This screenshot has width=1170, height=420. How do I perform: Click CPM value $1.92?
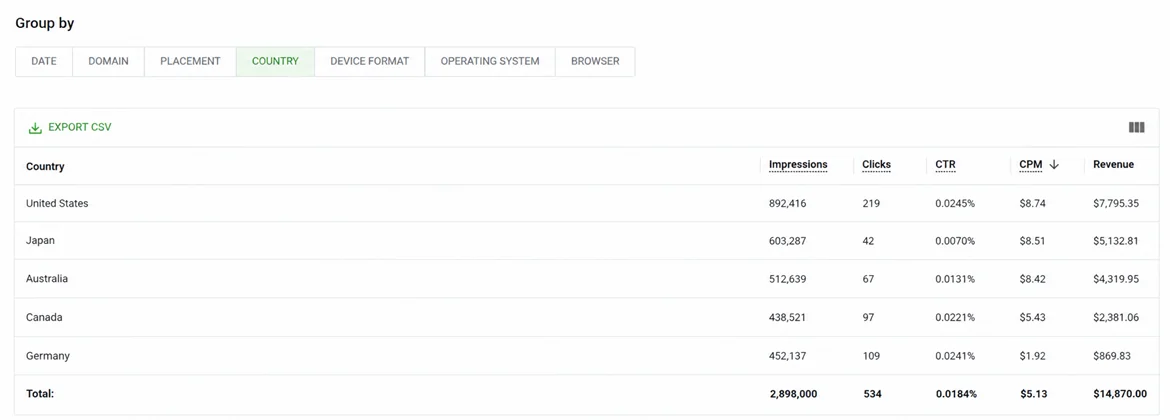click(x=1033, y=356)
